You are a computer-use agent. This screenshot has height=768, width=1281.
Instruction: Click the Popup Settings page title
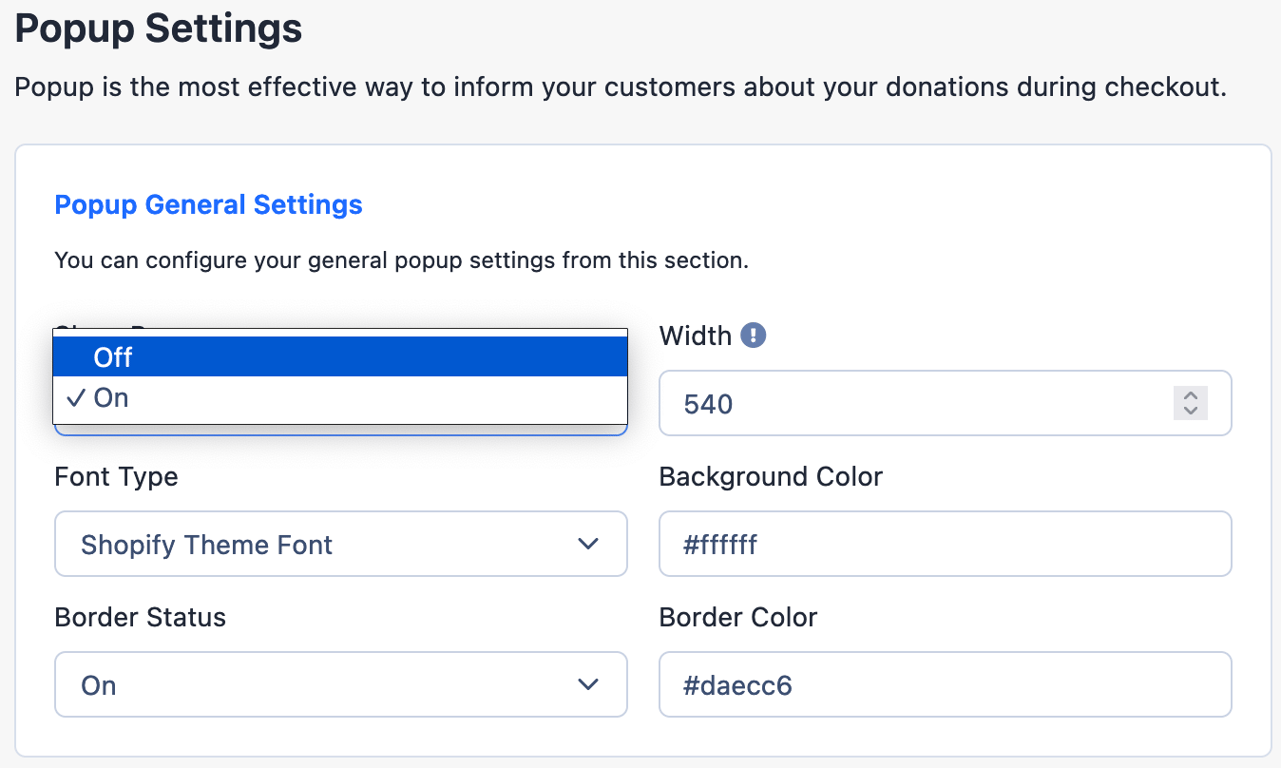pyautogui.click(x=158, y=28)
